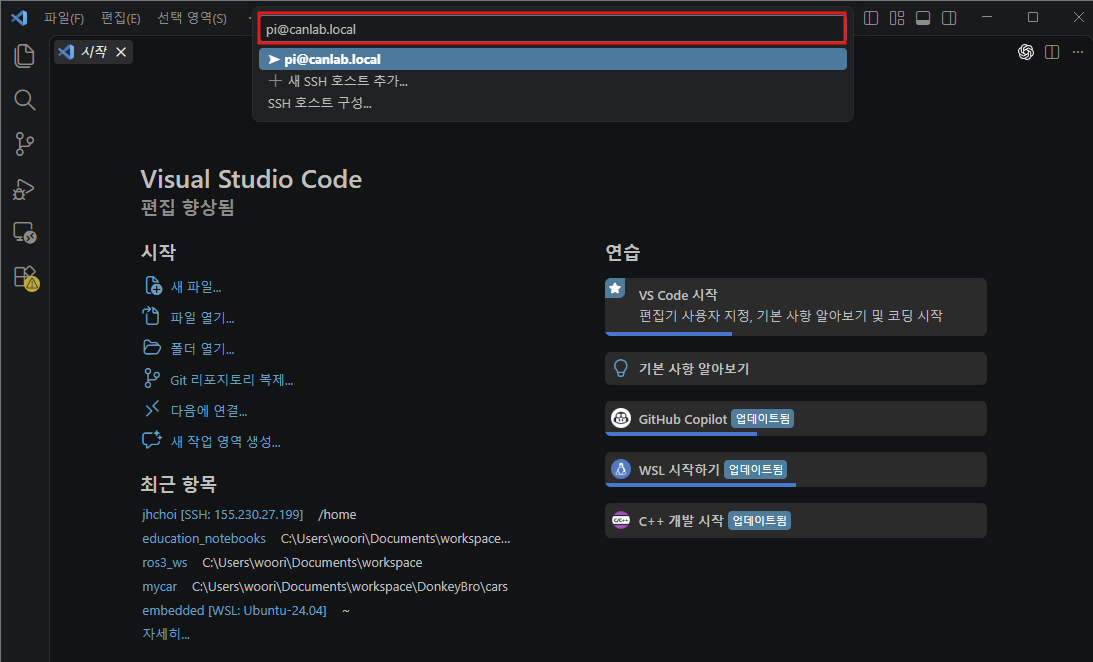Select pi@canlab.local host suggestion
Image resolution: width=1093 pixels, height=662 pixels.
point(553,59)
